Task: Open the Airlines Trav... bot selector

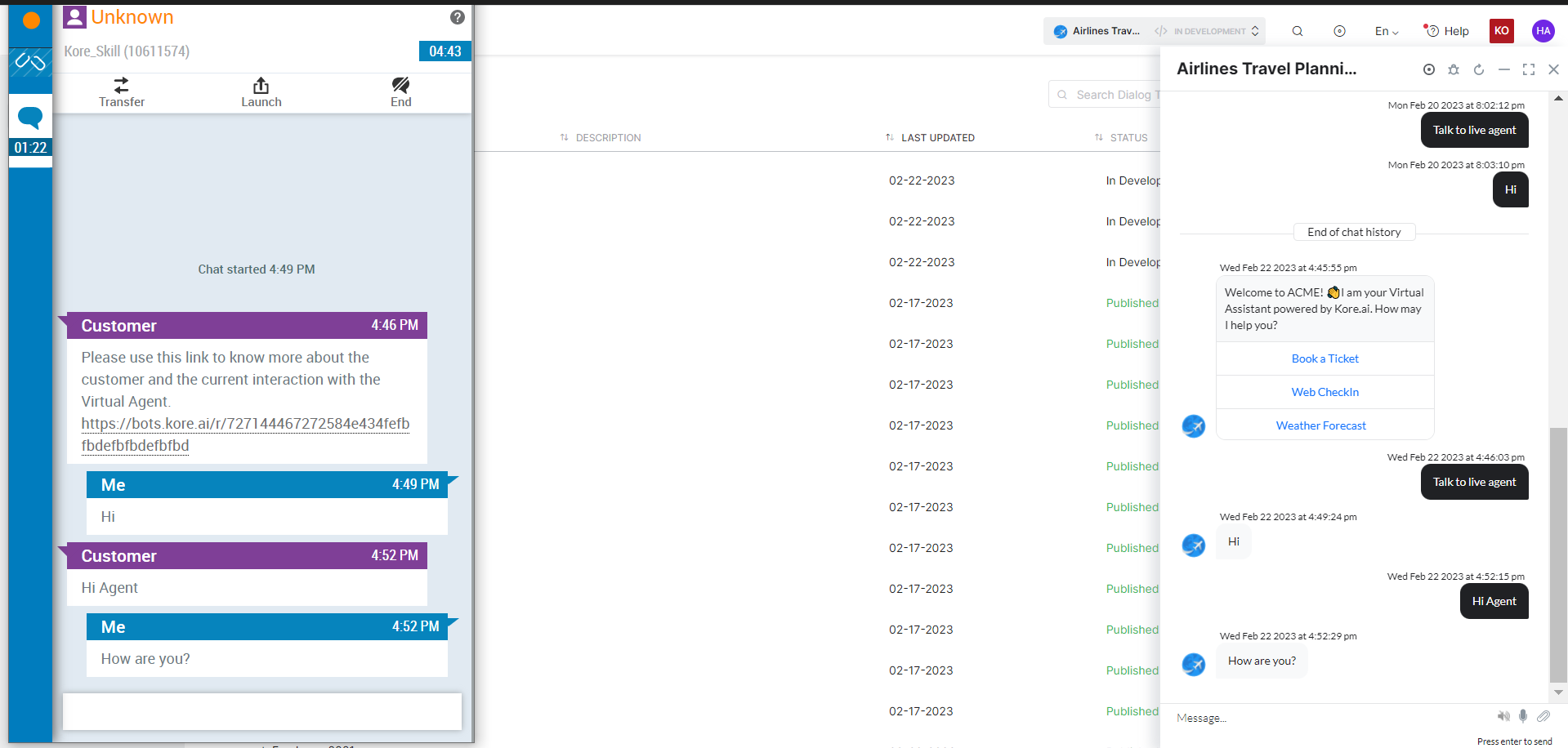Action: [x=1109, y=31]
